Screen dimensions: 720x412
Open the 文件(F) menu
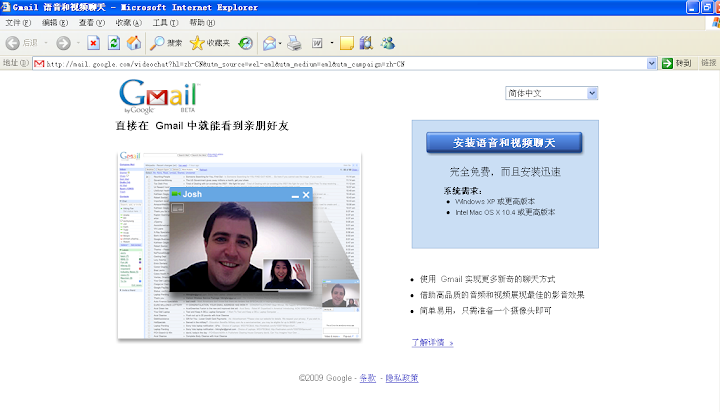click(18, 23)
